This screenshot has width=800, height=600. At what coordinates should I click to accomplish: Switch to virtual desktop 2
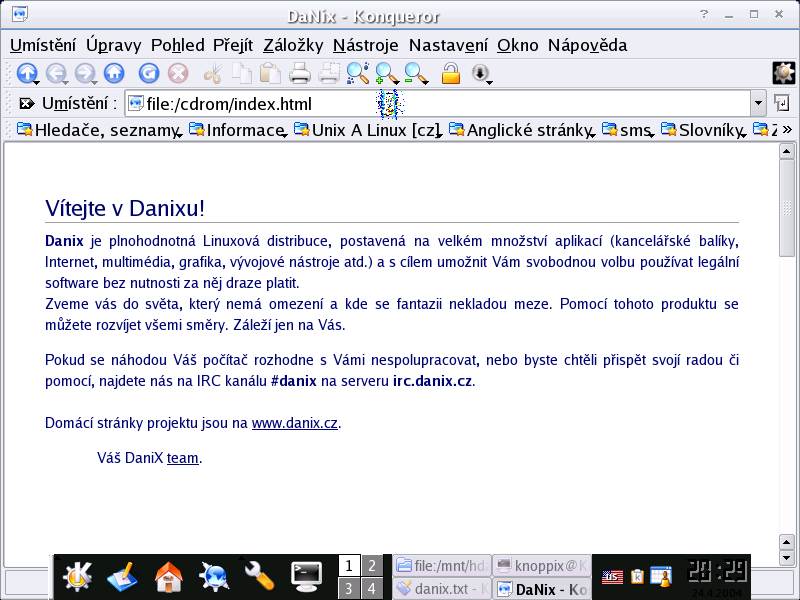372,566
